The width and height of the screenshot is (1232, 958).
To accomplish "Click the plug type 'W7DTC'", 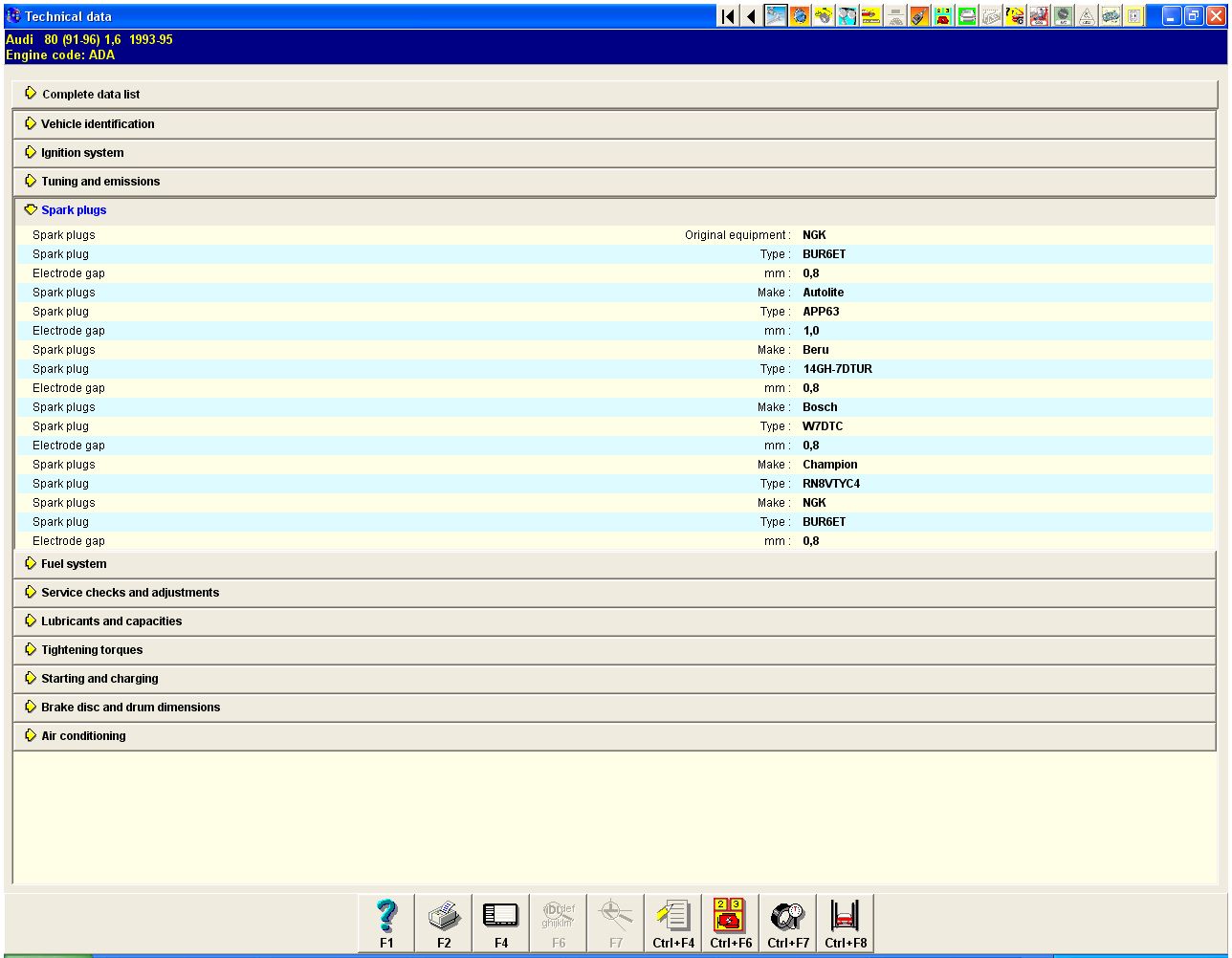I will pyautogui.click(x=823, y=426).
